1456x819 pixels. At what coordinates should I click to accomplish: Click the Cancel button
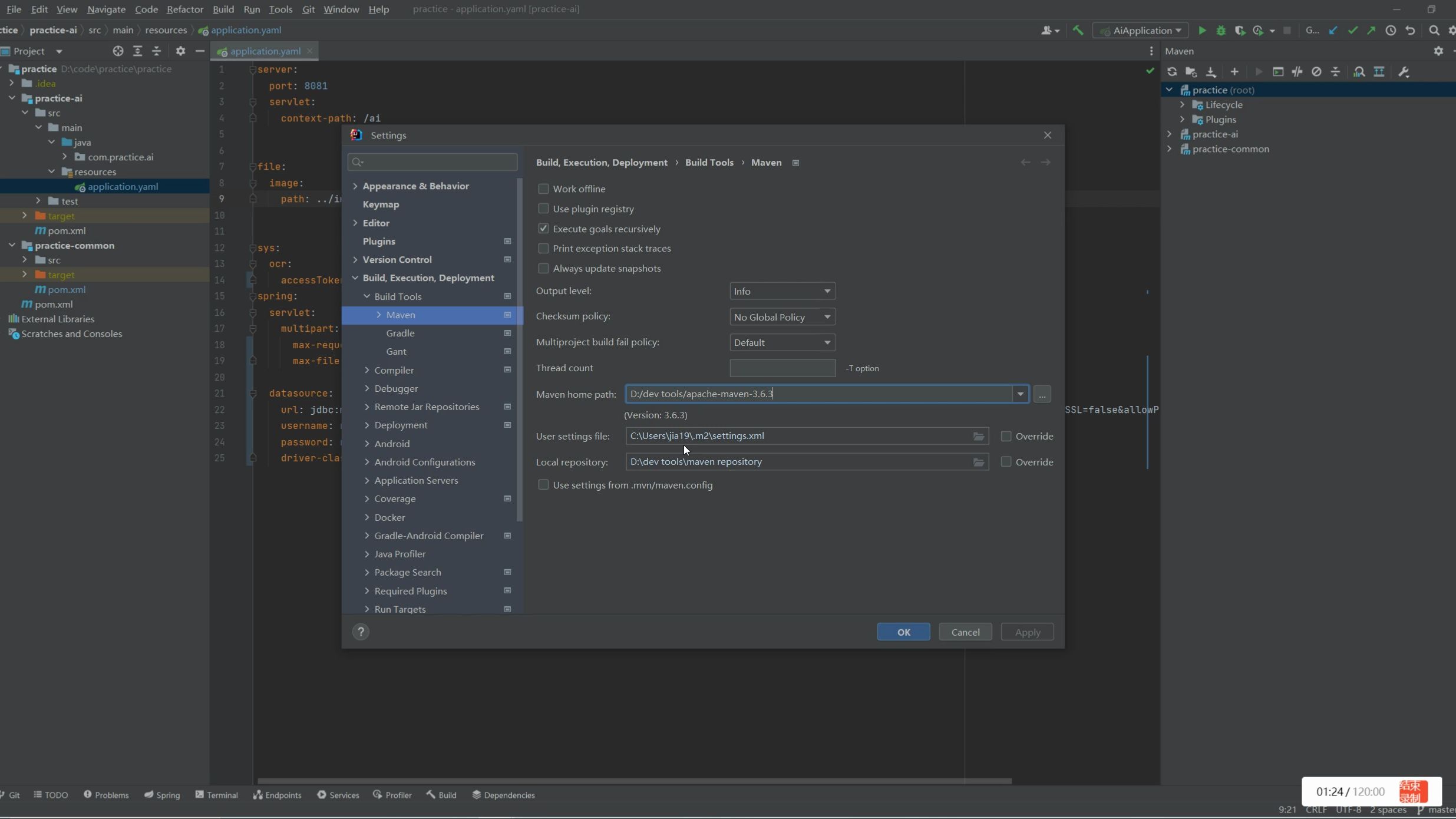[x=965, y=632]
